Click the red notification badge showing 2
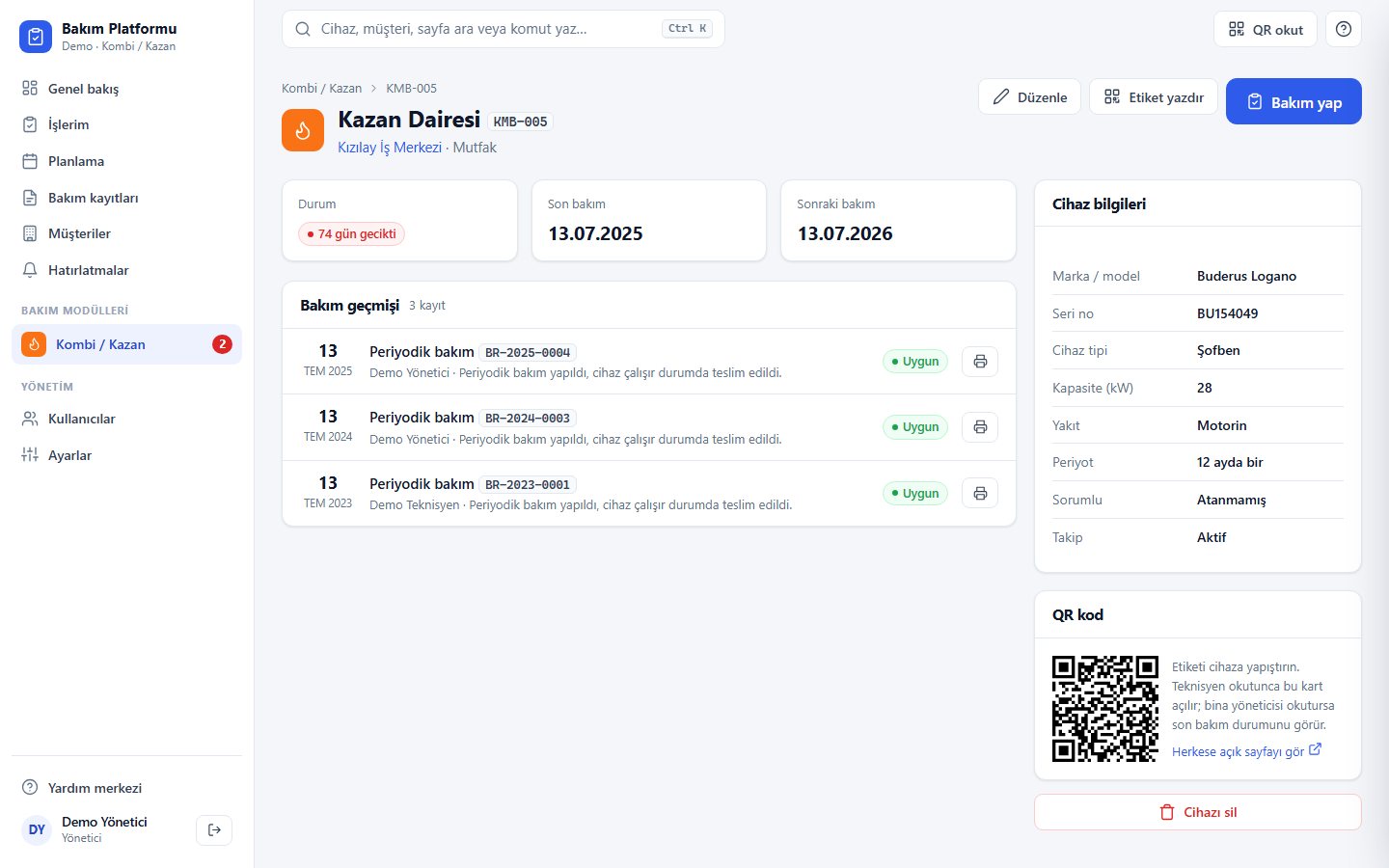Screen dimensions: 1389x868 (x=222, y=344)
